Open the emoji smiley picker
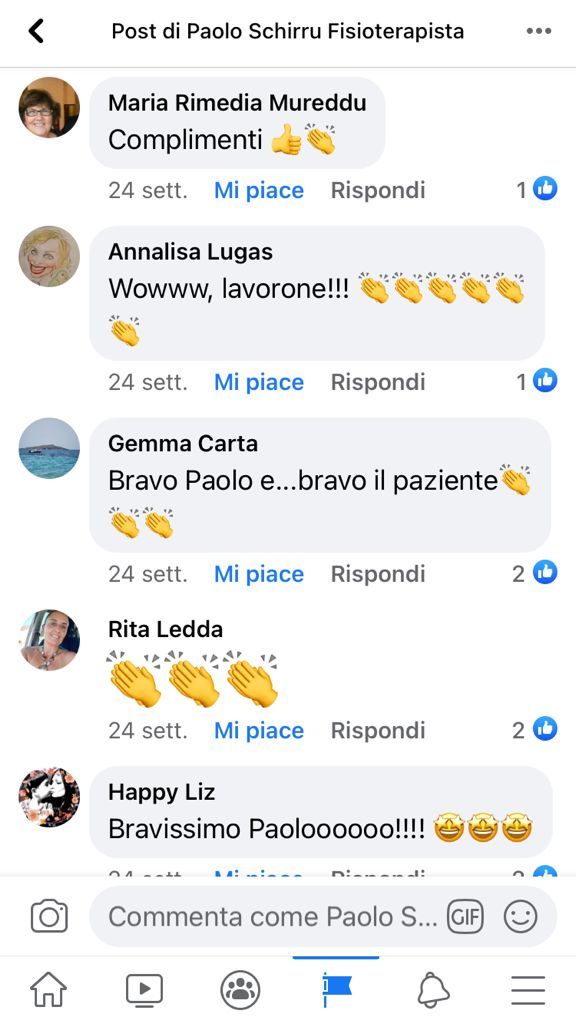This screenshot has width=576, height=1024. (520, 916)
